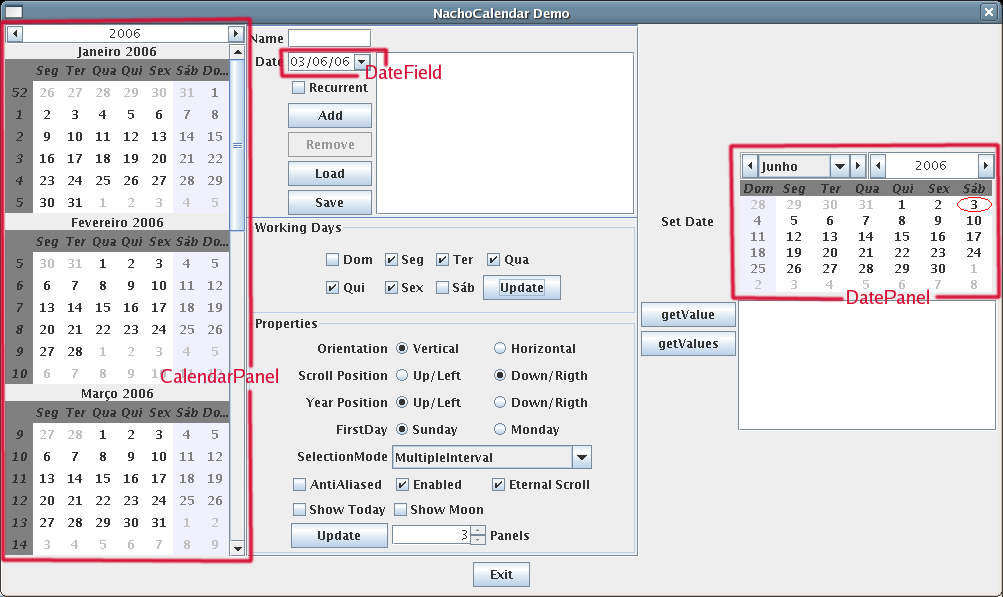The width and height of the screenshot is (1003, 597).
Task: Expand the SelectionMode combo box
Action: pos(582,458)
